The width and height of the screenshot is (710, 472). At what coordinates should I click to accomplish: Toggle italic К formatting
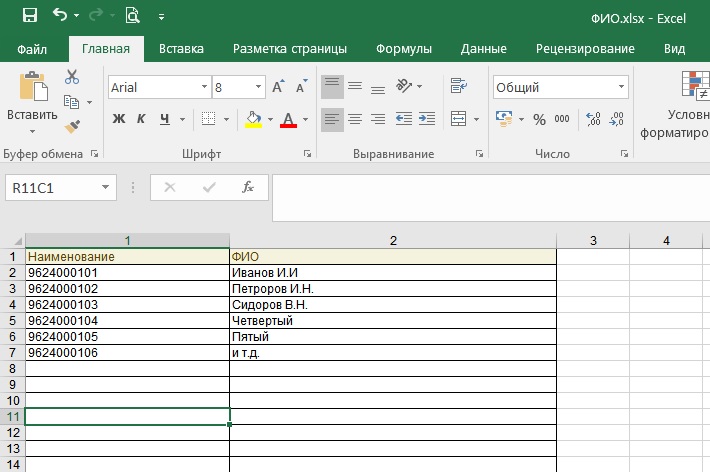141,119
